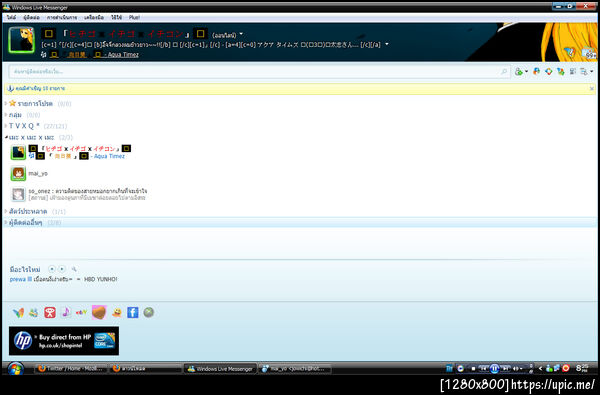Screen dimensions: 600x395
Task: Click the MSN butterfly toolbar icon
Action: click(536, 71)
